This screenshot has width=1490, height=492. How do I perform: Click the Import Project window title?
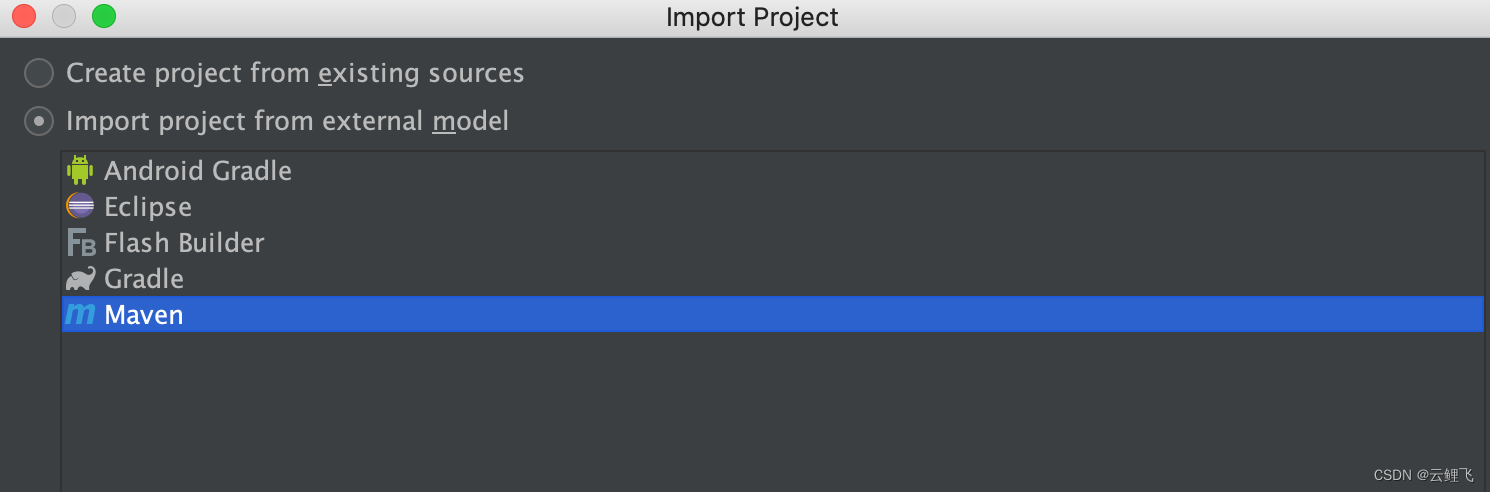[x=752, y=17]
